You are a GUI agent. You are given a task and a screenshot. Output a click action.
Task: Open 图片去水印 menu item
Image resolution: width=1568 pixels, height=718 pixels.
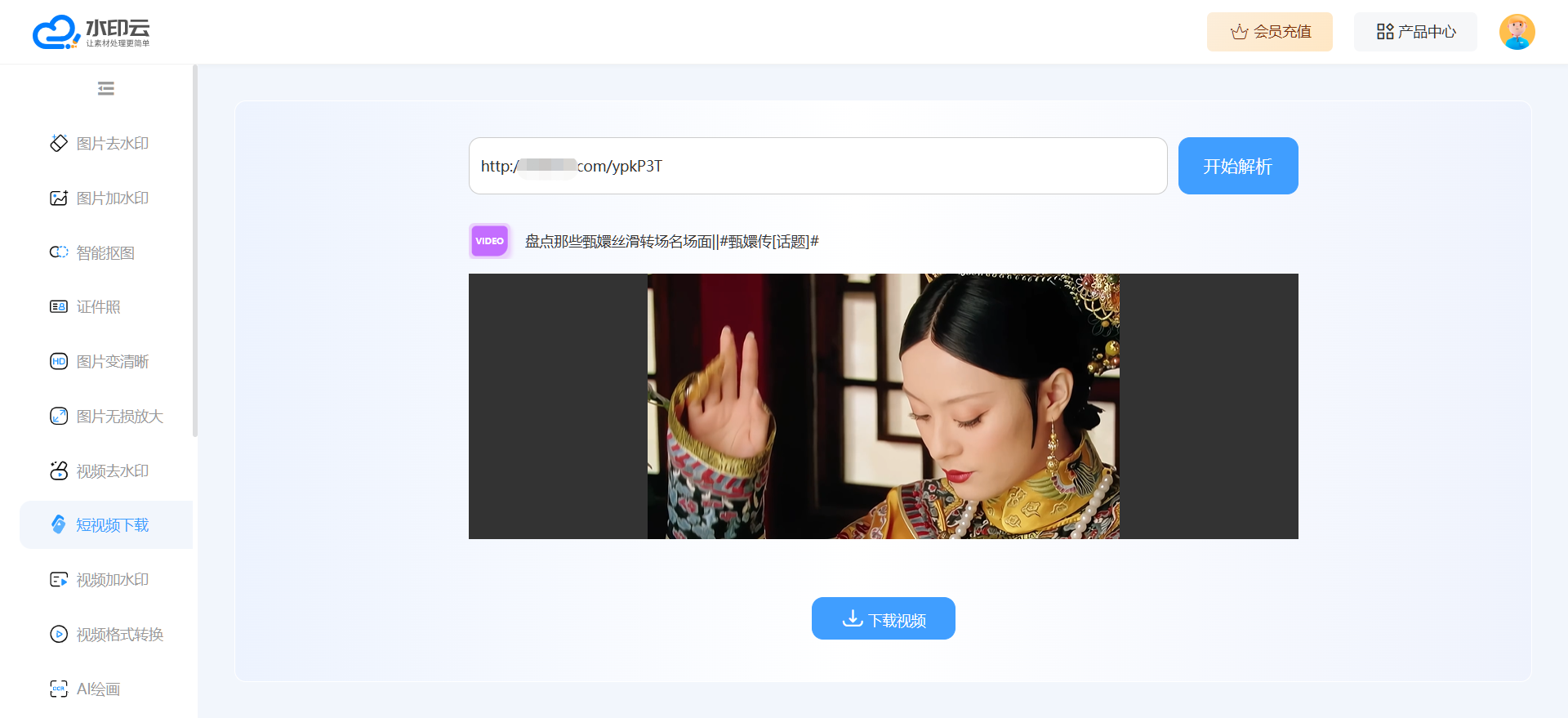[x=106, y=143]
